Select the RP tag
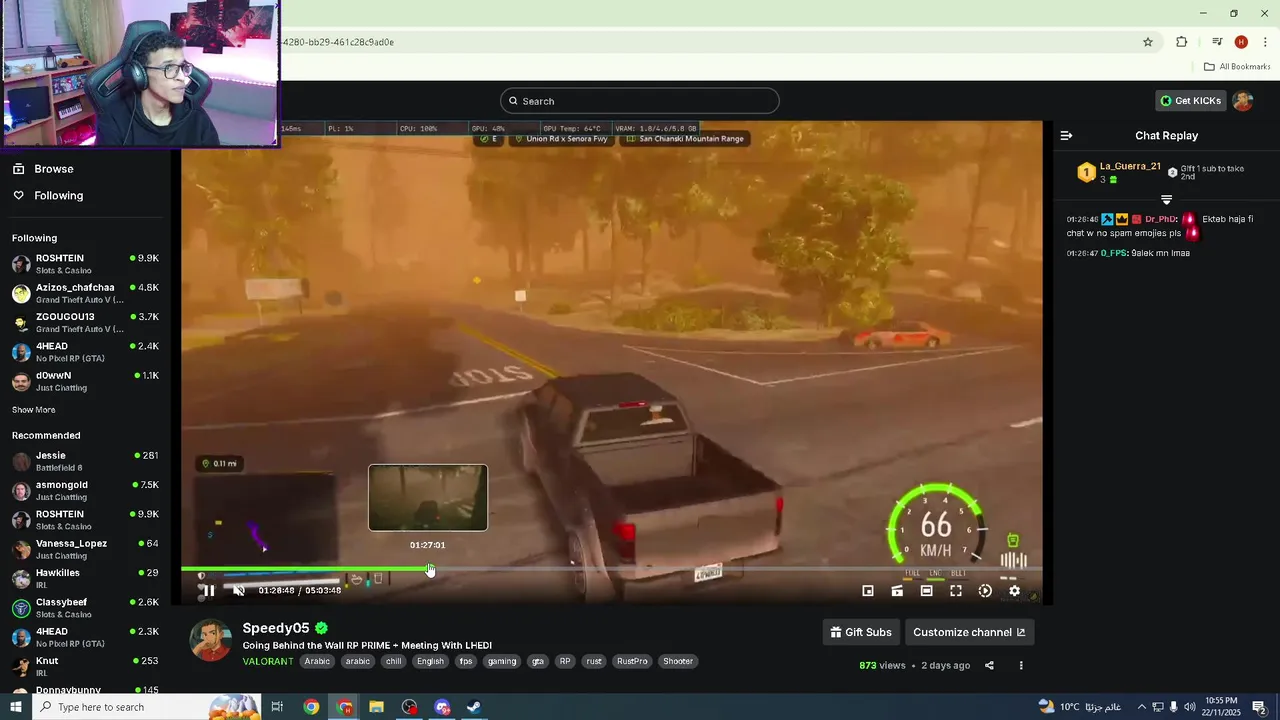The image size is (1280, 720). coord(565,661)
